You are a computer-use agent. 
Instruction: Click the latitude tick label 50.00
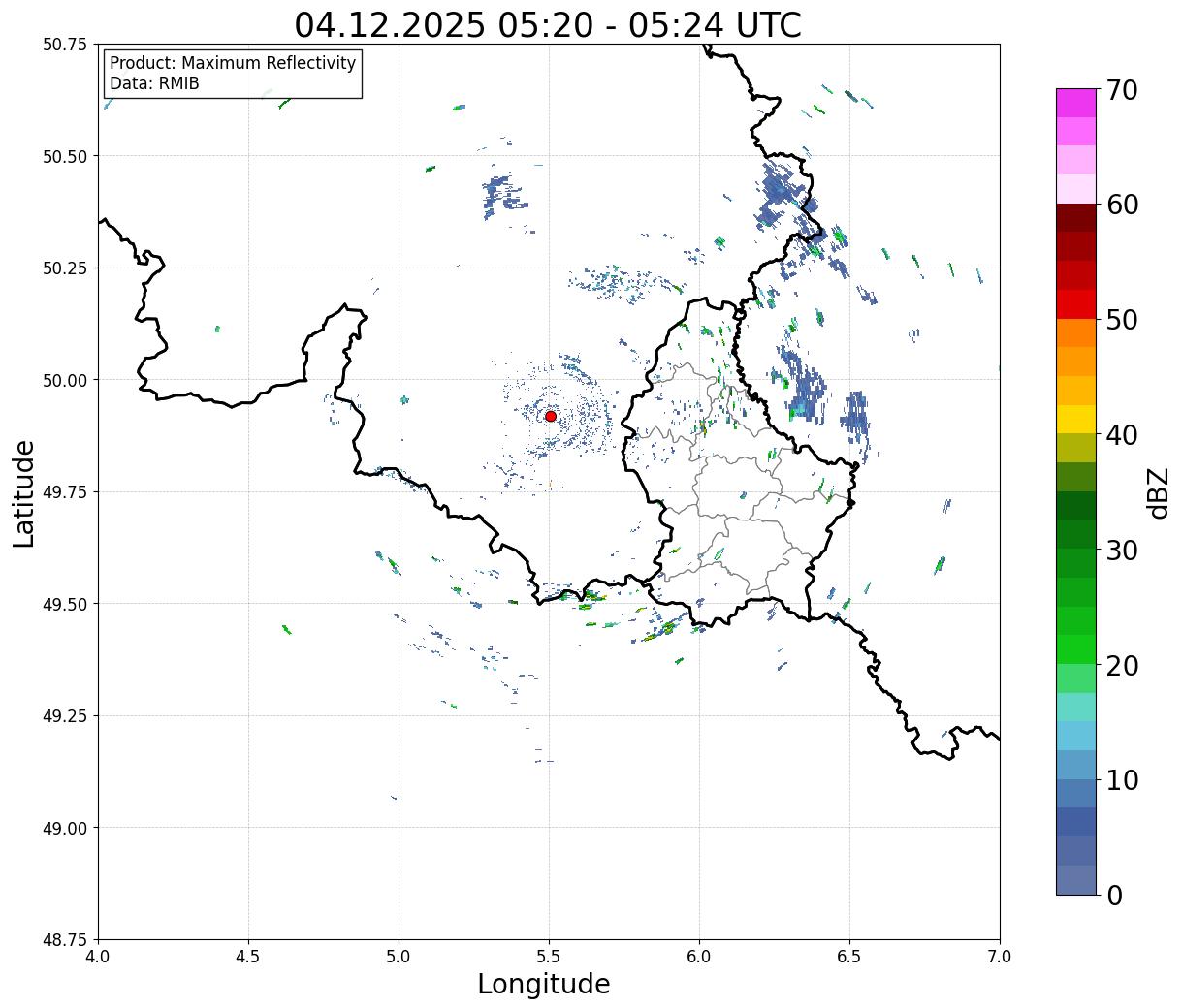(65, 380)
